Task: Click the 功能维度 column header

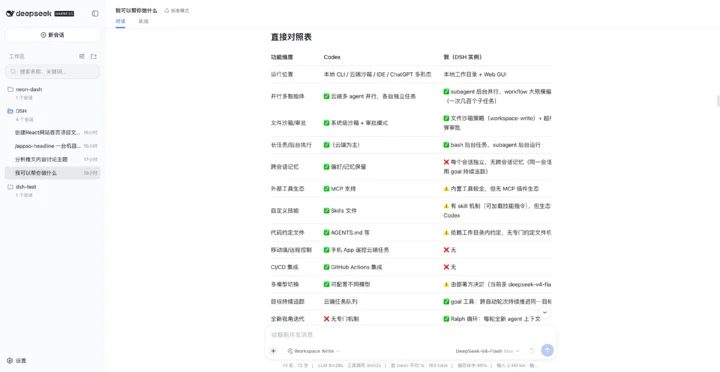Action: click(282, 57)
